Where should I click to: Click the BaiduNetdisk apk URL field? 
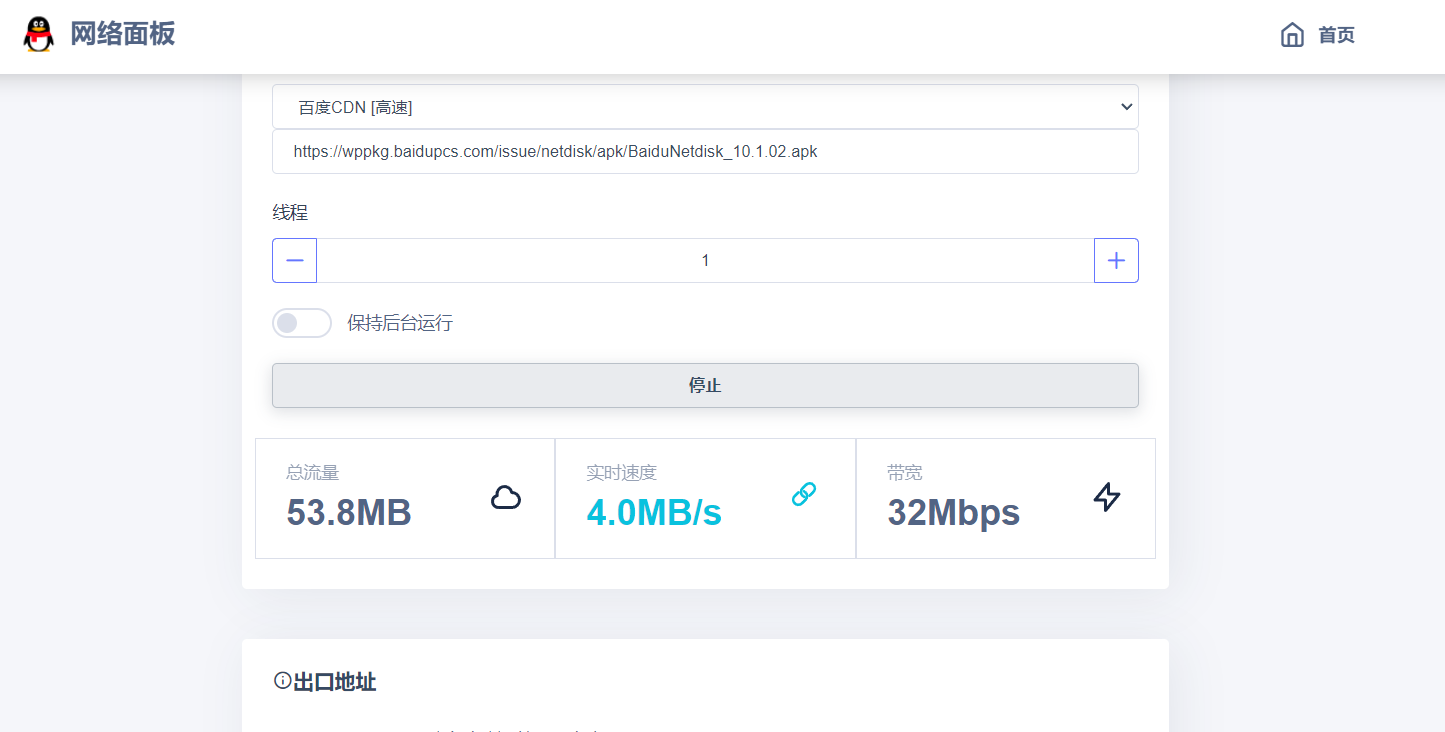[704, 152]
